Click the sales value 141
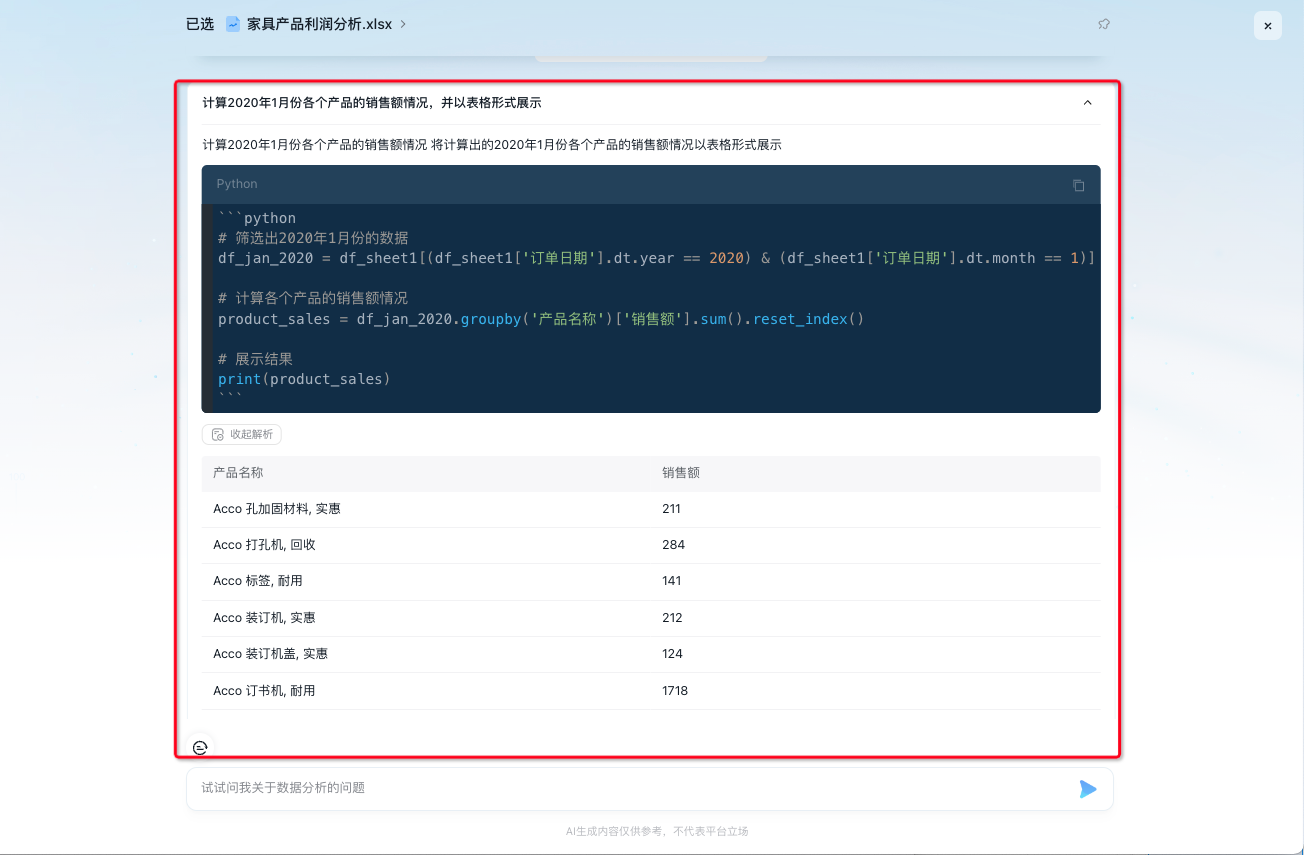Screen dimensions: 1304x855 coord(671,581)
